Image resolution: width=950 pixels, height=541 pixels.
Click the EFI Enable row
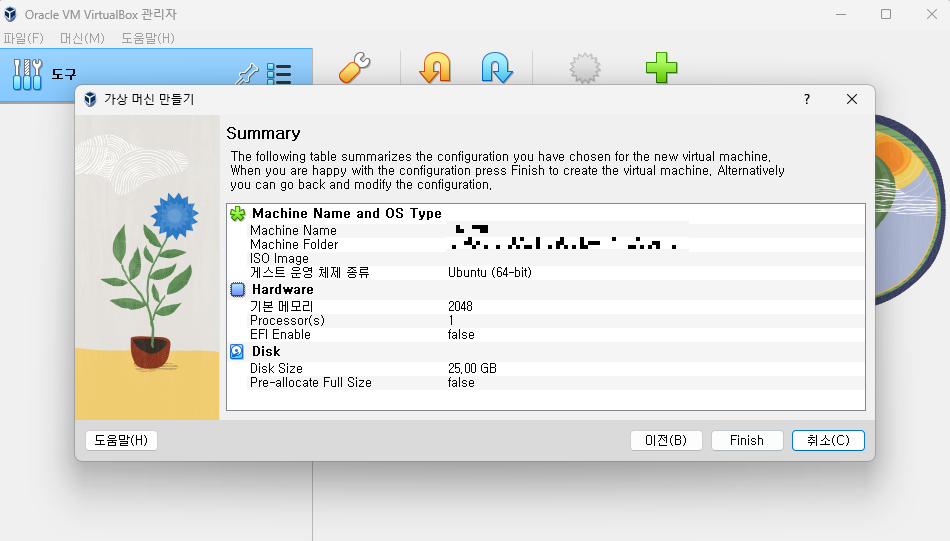point(546,334)
